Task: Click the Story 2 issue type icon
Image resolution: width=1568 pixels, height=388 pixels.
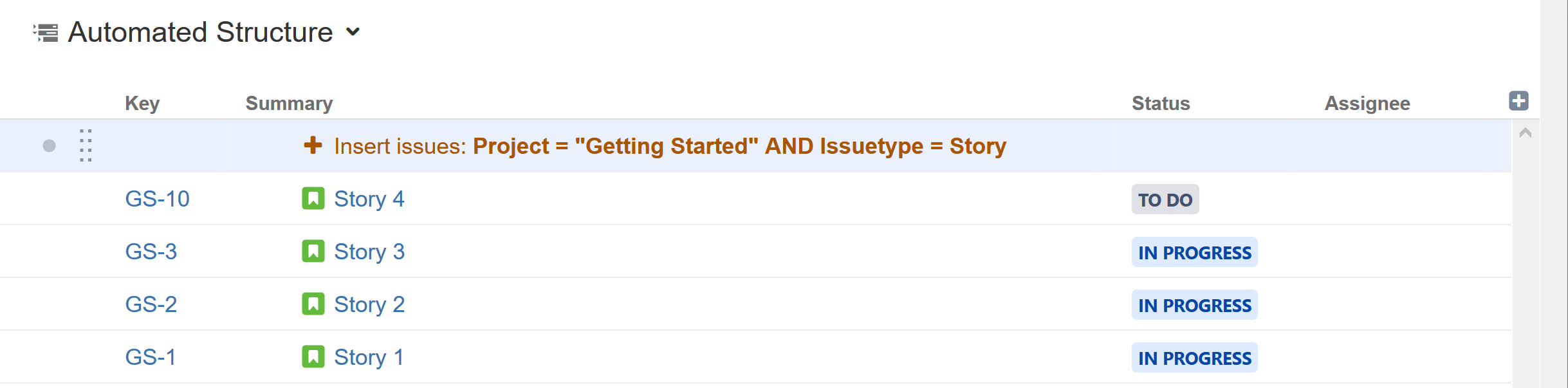Action: pyautogui.click(x=313, y=304)
